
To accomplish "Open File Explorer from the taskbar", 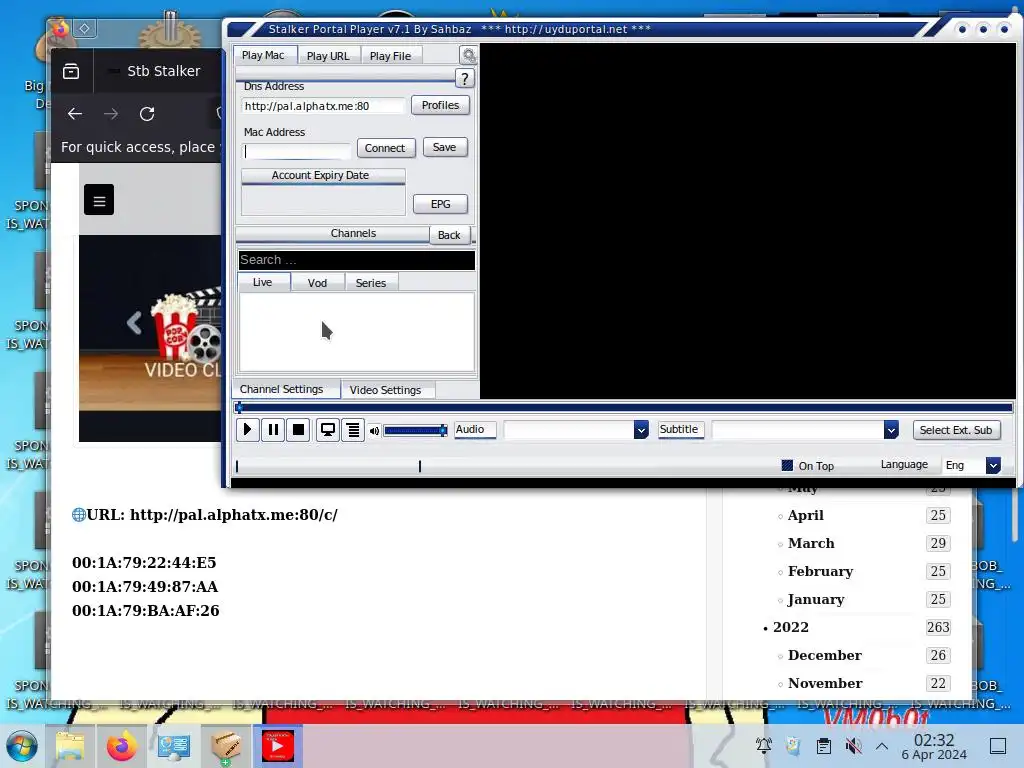I will 70,746.
